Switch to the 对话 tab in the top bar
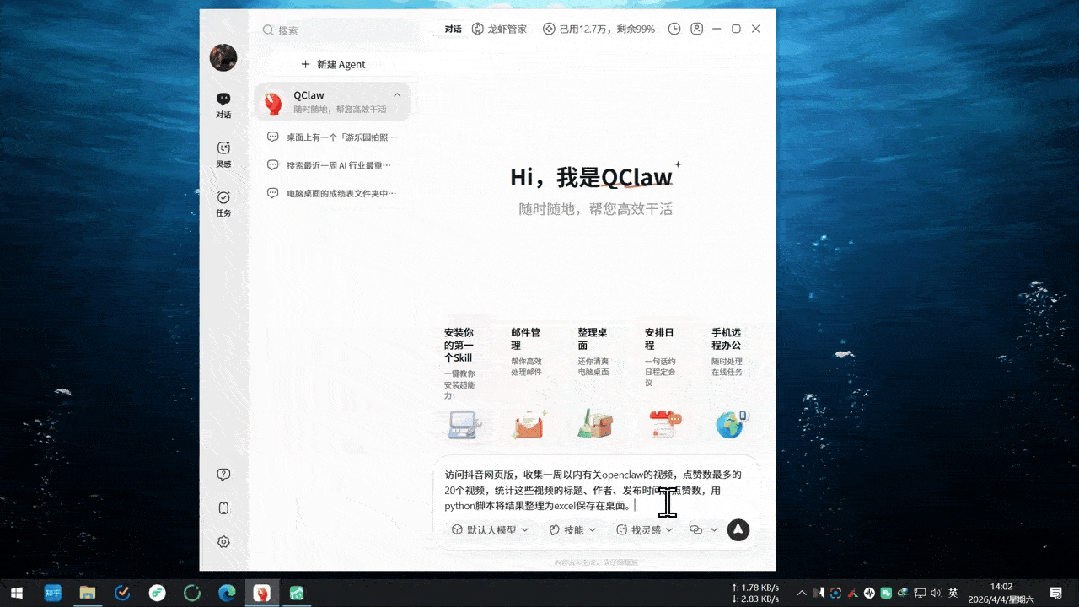The width and height of the screenshot is (1079, 607). 453,29
